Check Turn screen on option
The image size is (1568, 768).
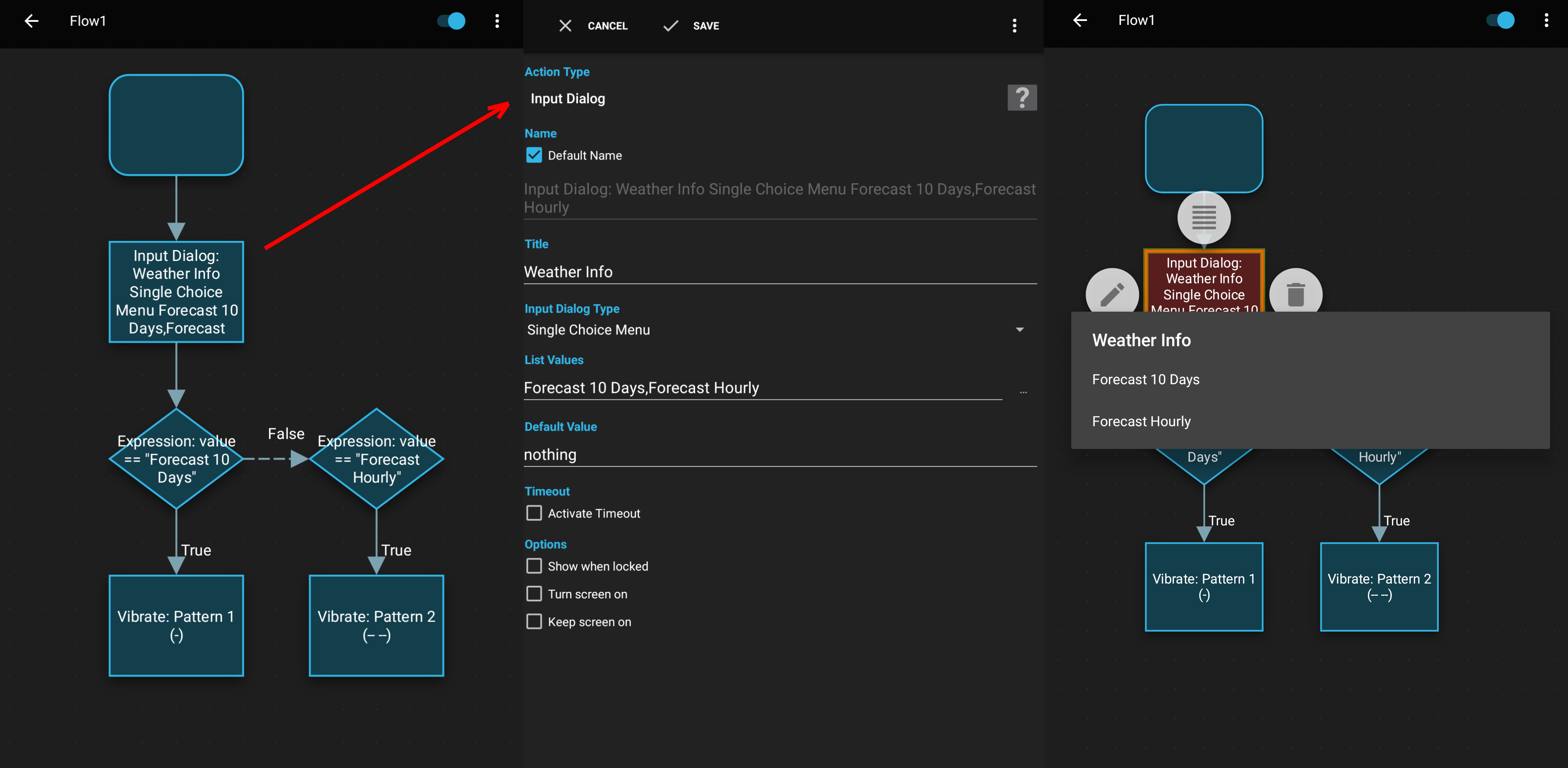point(534,594)
